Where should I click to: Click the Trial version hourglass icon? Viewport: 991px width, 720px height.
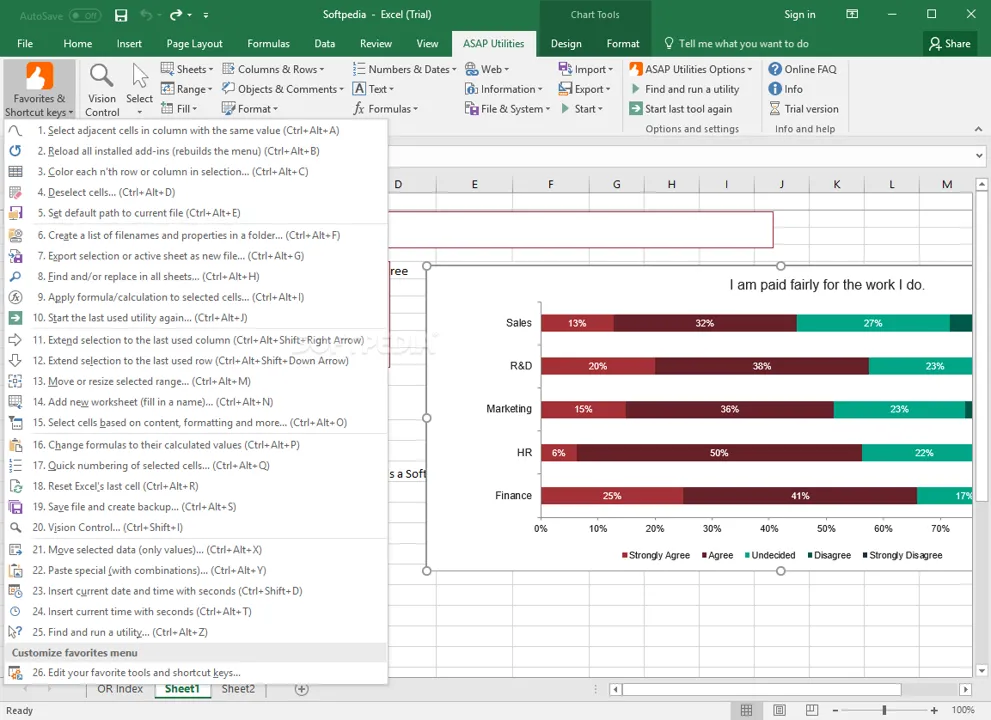coord(775,109)
